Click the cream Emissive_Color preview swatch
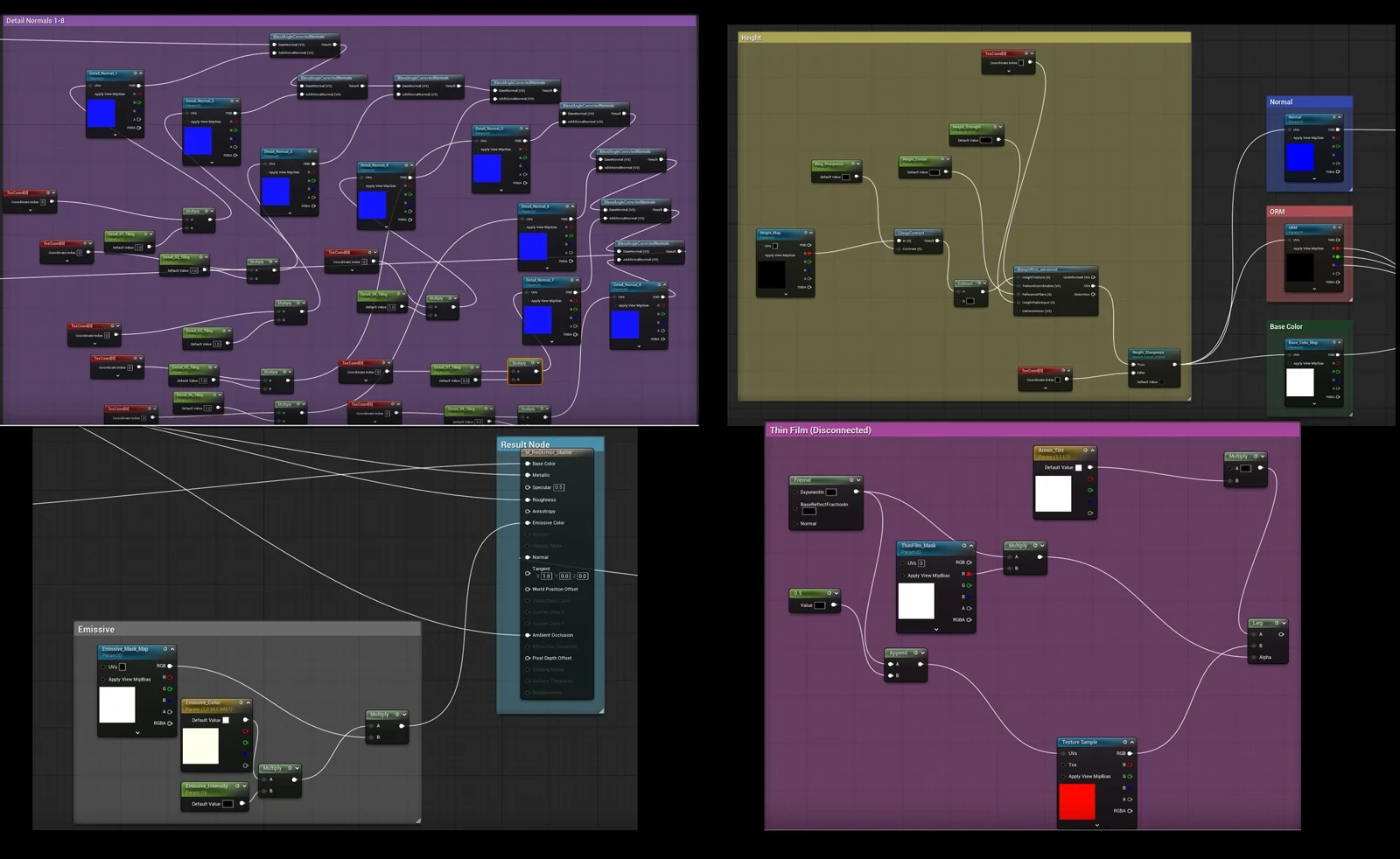The width and height of the screenshot is (1400, 859). (x=200, y=746)
